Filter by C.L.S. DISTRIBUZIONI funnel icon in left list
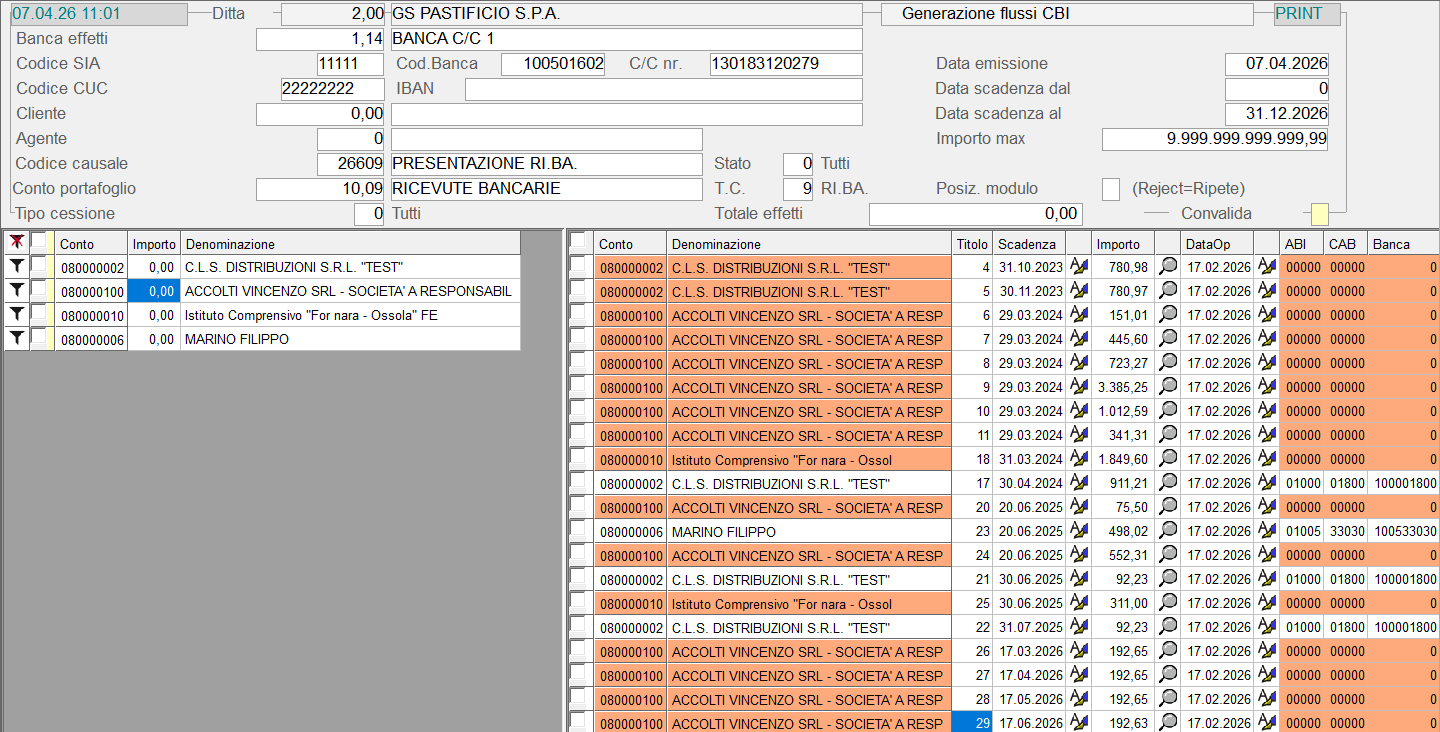The image size is (1440, 732). click(x=17, y=267)
